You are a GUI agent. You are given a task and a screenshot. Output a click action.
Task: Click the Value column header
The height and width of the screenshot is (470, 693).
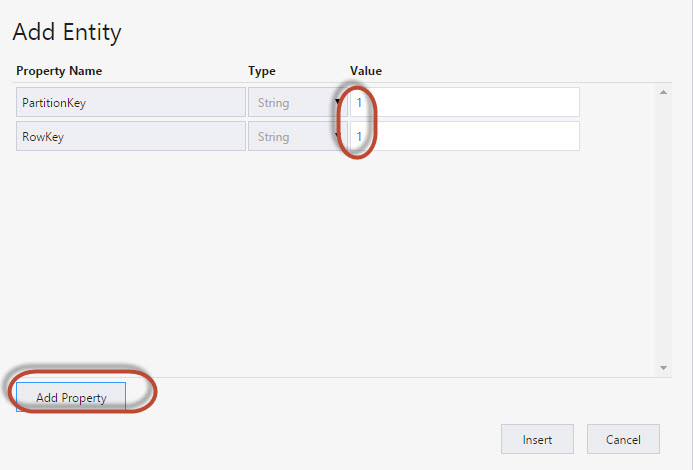coord(366,71)
